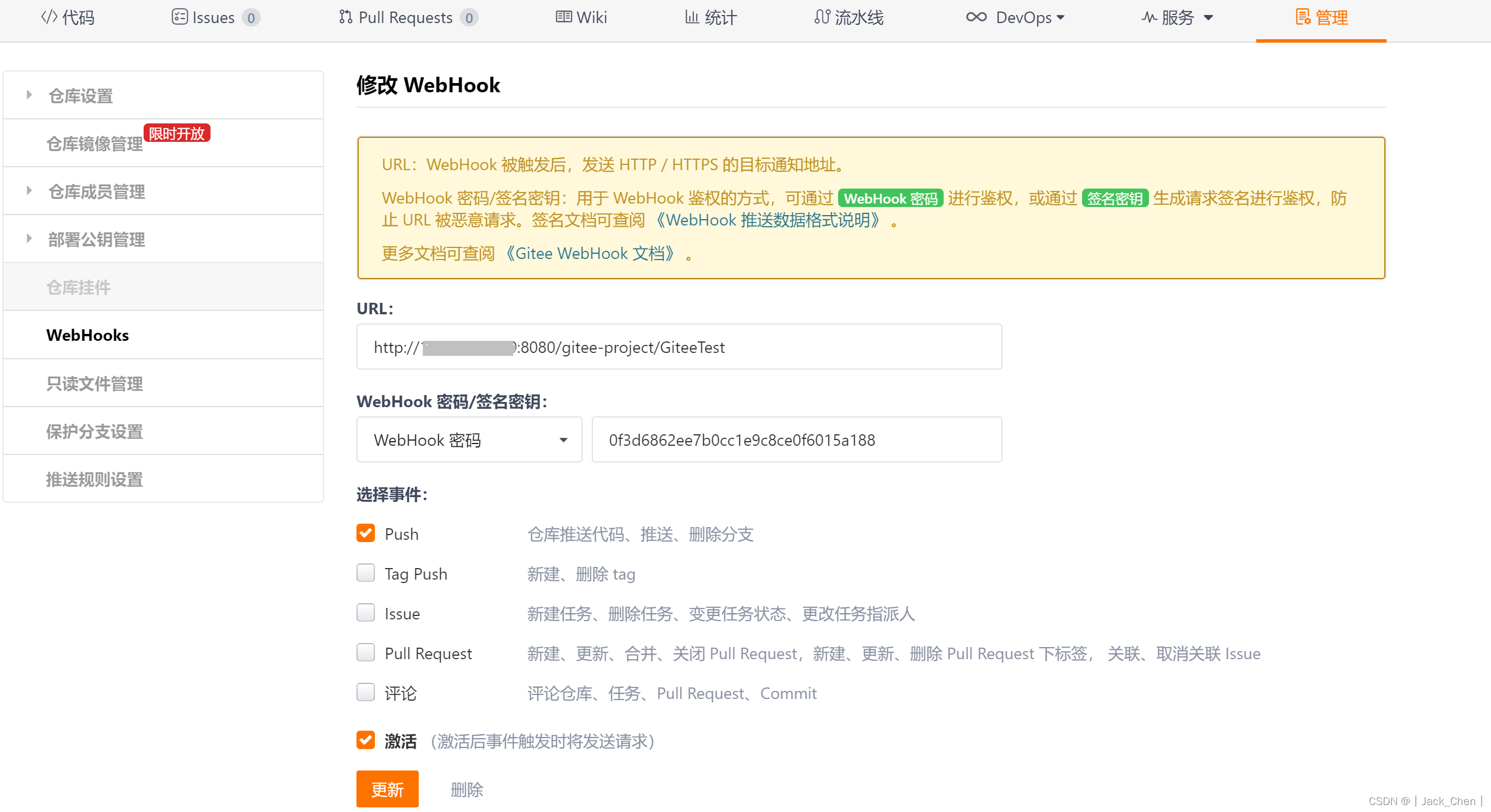Screen dimensions: 1491x812
Task: Click the Pull Requests branch icon
Action: pyautogui.click(x=345, y=17)
